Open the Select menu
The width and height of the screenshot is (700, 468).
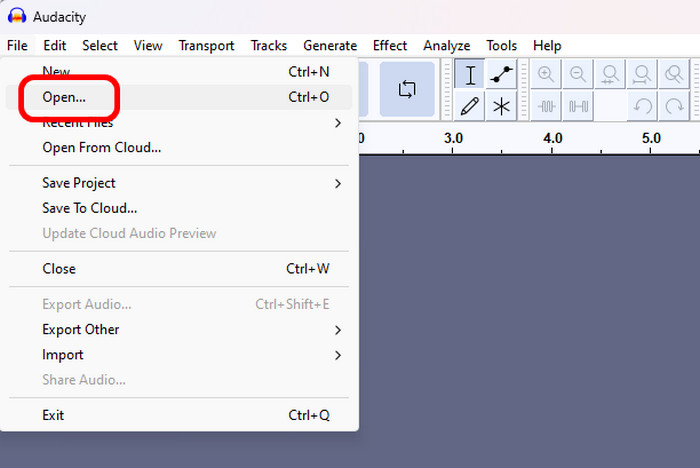(100, 46)
